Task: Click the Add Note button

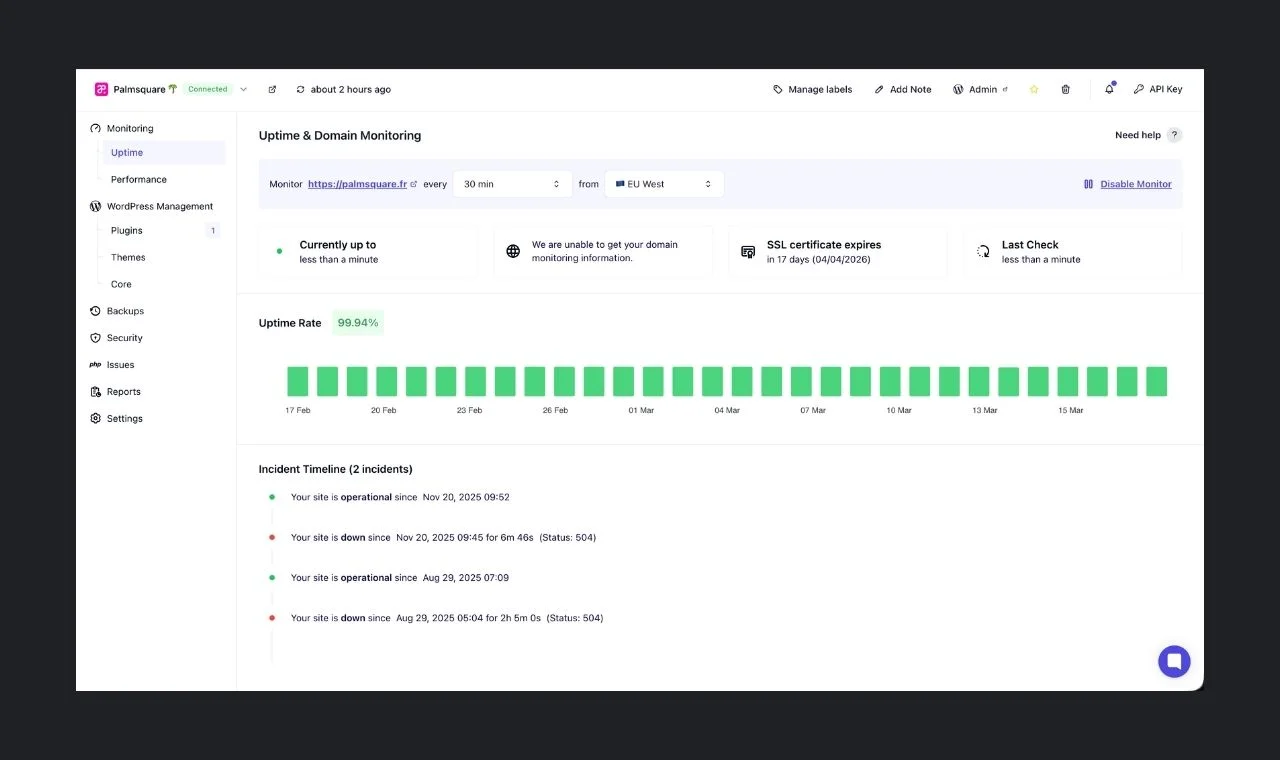Action: pos(902,90)
